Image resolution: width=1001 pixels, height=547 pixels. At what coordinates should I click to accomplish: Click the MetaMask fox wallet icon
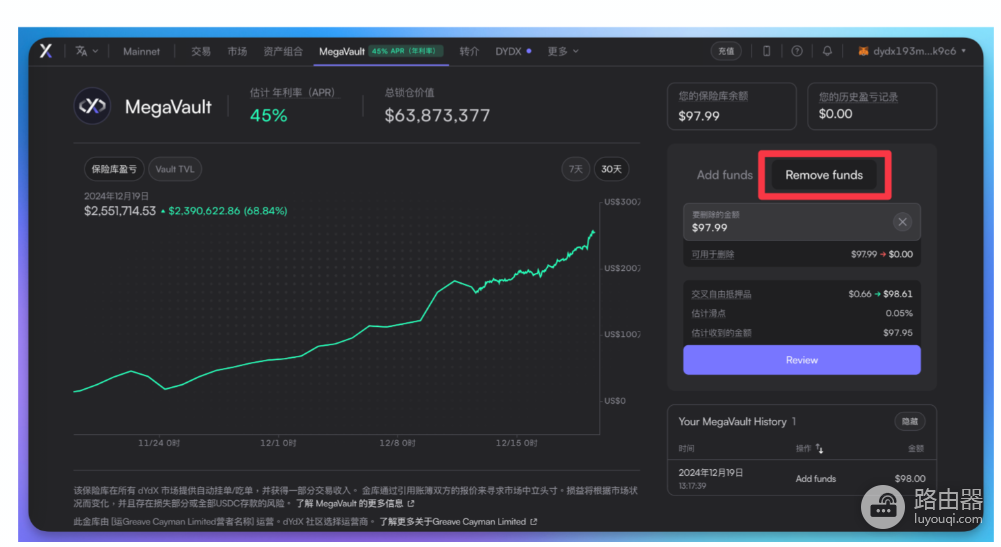863,51
